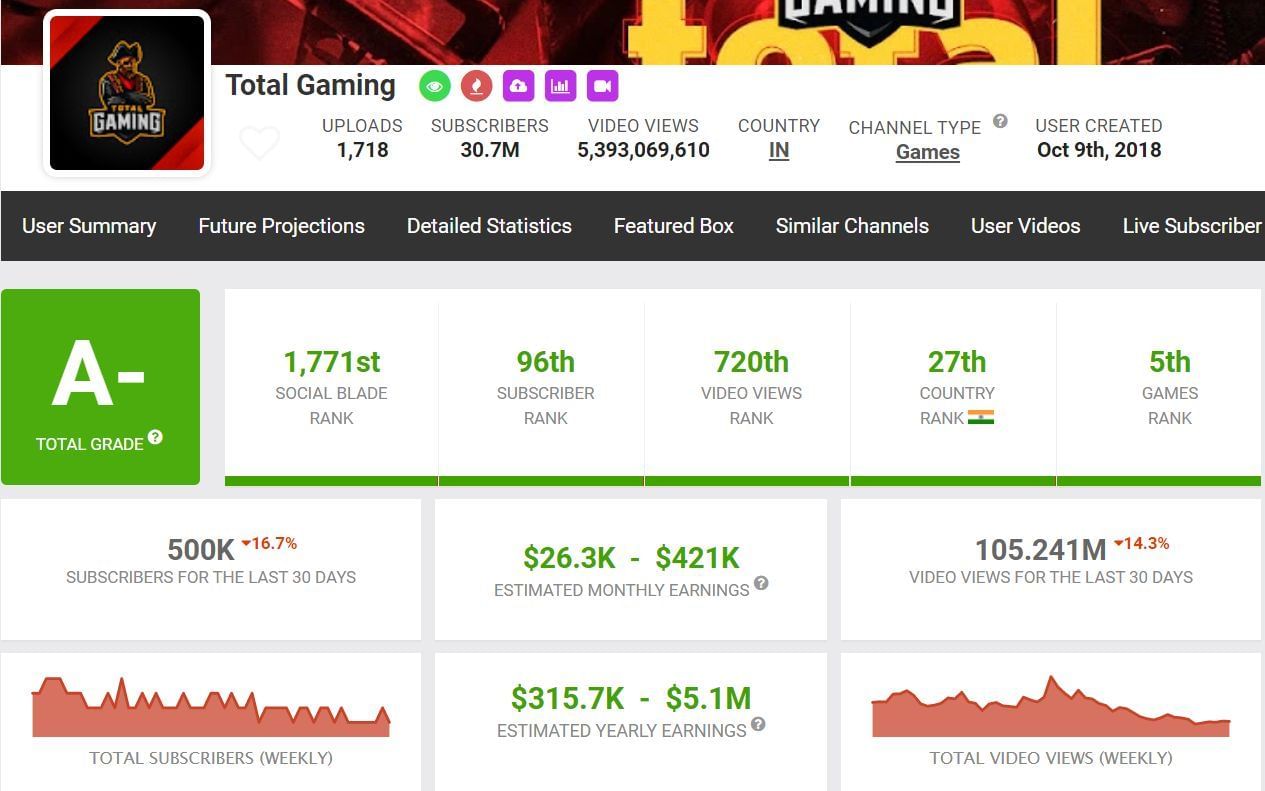Image resolution: width=1265 pixels, height=791 pixels.
Task: Open the User Videos tab
Action: click(x=1025, y=226)
